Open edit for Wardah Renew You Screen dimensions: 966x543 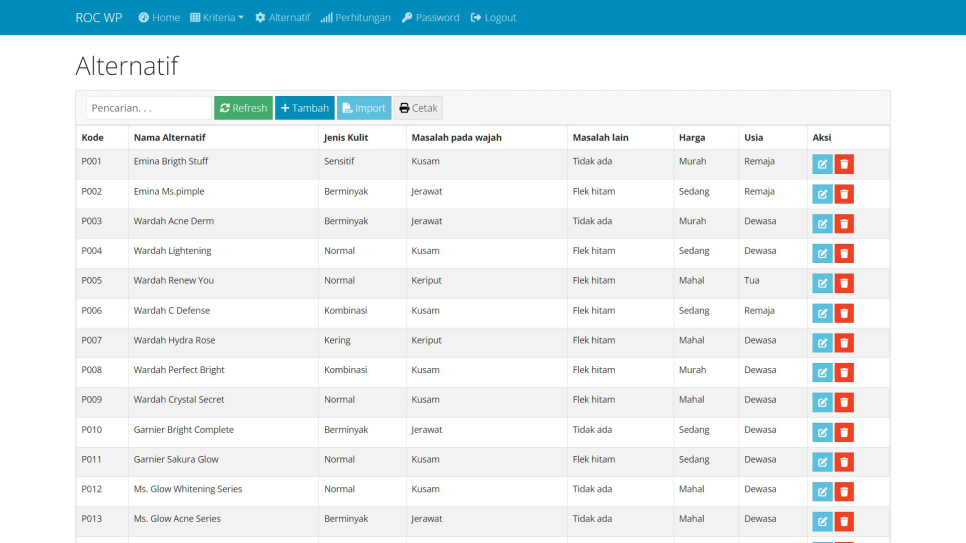coord(822,284)
